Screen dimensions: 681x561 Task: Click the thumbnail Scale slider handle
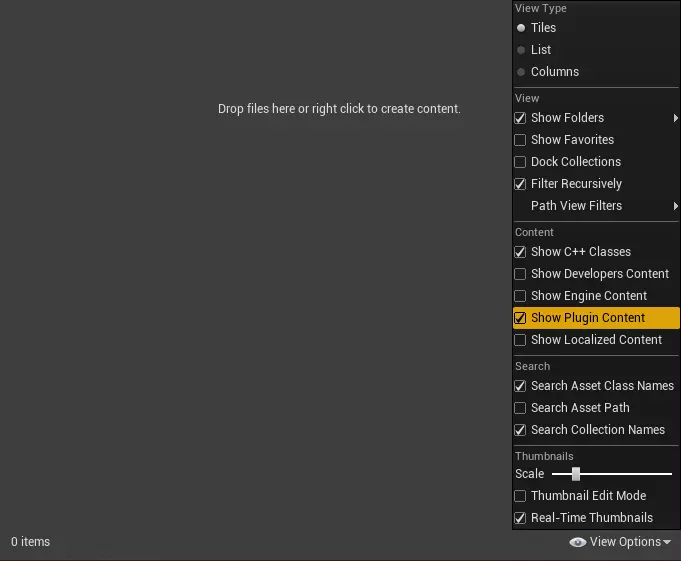click(576, 474)
